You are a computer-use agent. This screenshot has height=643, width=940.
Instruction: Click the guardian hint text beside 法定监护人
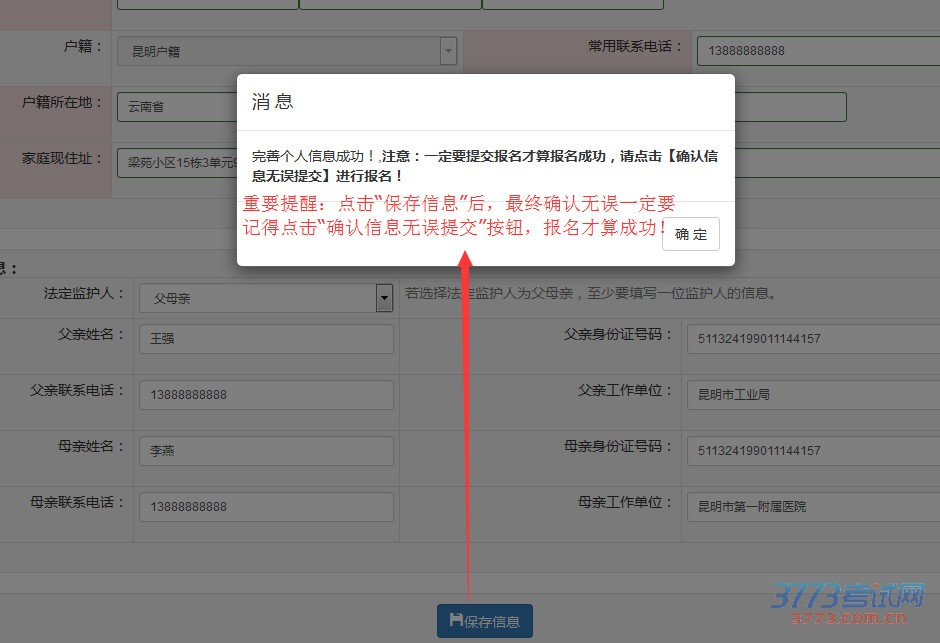point(590,294)
